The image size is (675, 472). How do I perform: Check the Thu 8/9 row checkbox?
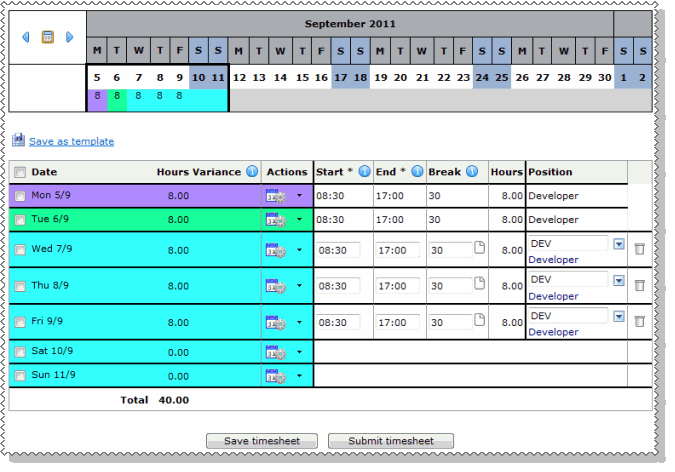click(20, 286)
